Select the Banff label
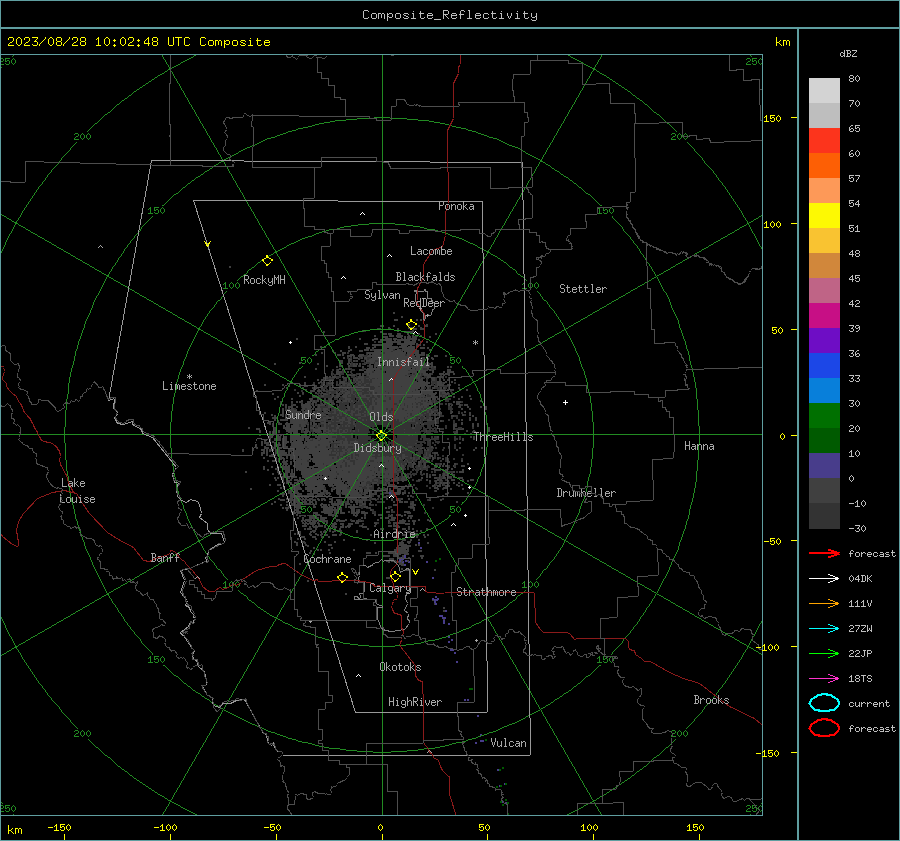900x841 pixels. [x=165, y=557]
